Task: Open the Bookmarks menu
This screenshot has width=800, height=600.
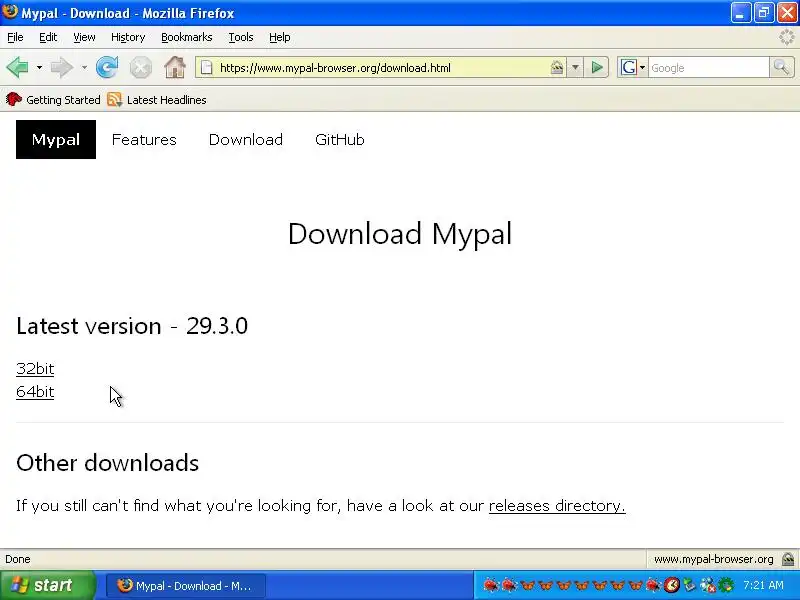Action: point(187,37)
